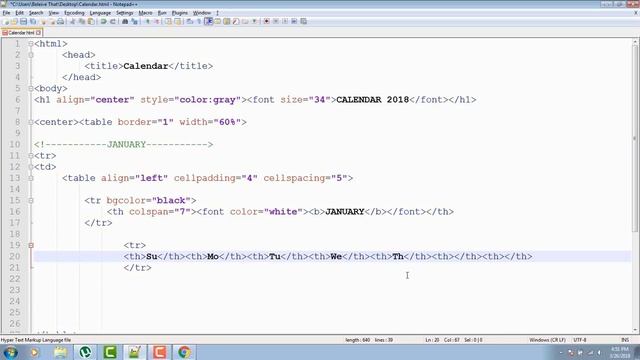Click the Zoom In toolbar icon

click(x=147, y=21)
